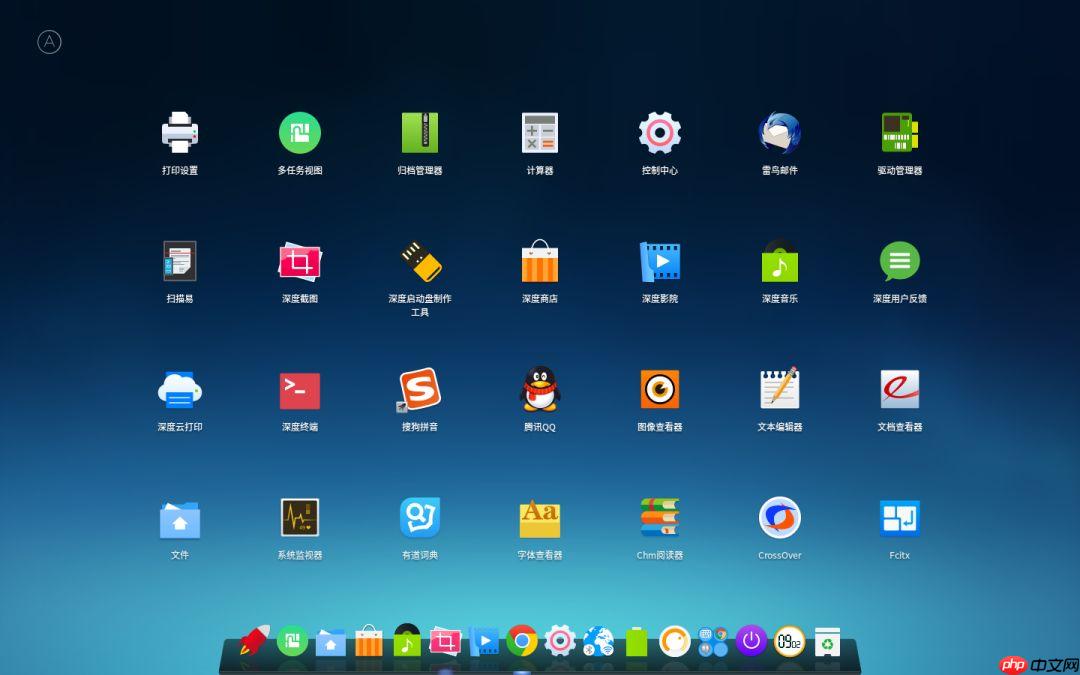Open the Archive Manager (归档管理器)
The image size is (1080, 675).
420,130
